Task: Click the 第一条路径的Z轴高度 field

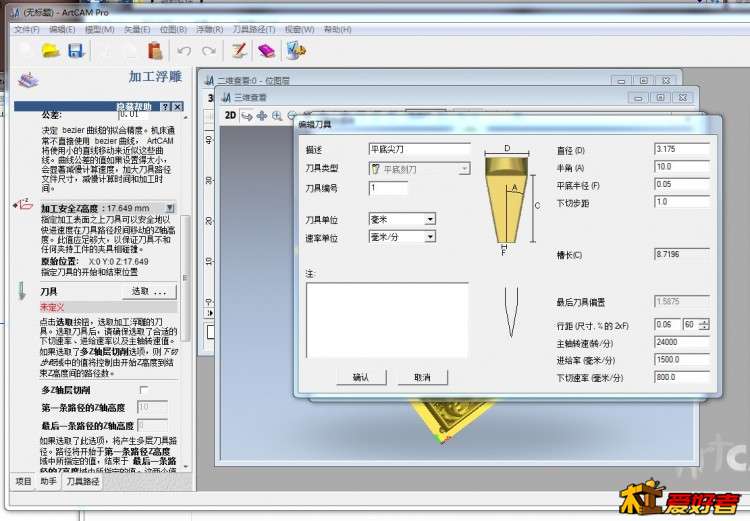Action: point(152,407)
